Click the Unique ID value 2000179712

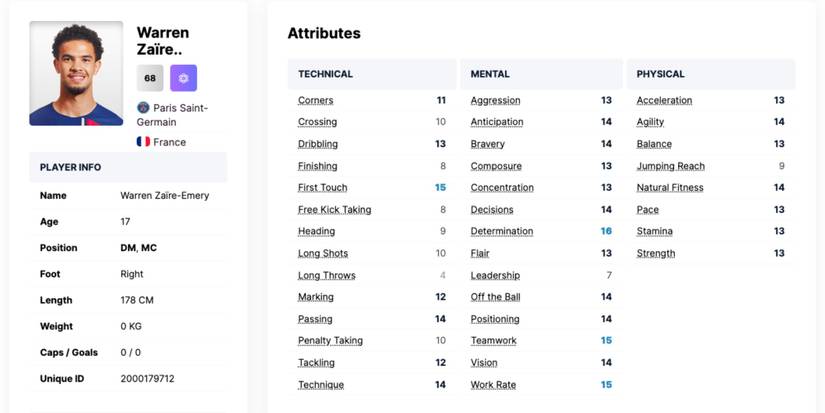tap(147, 379)
